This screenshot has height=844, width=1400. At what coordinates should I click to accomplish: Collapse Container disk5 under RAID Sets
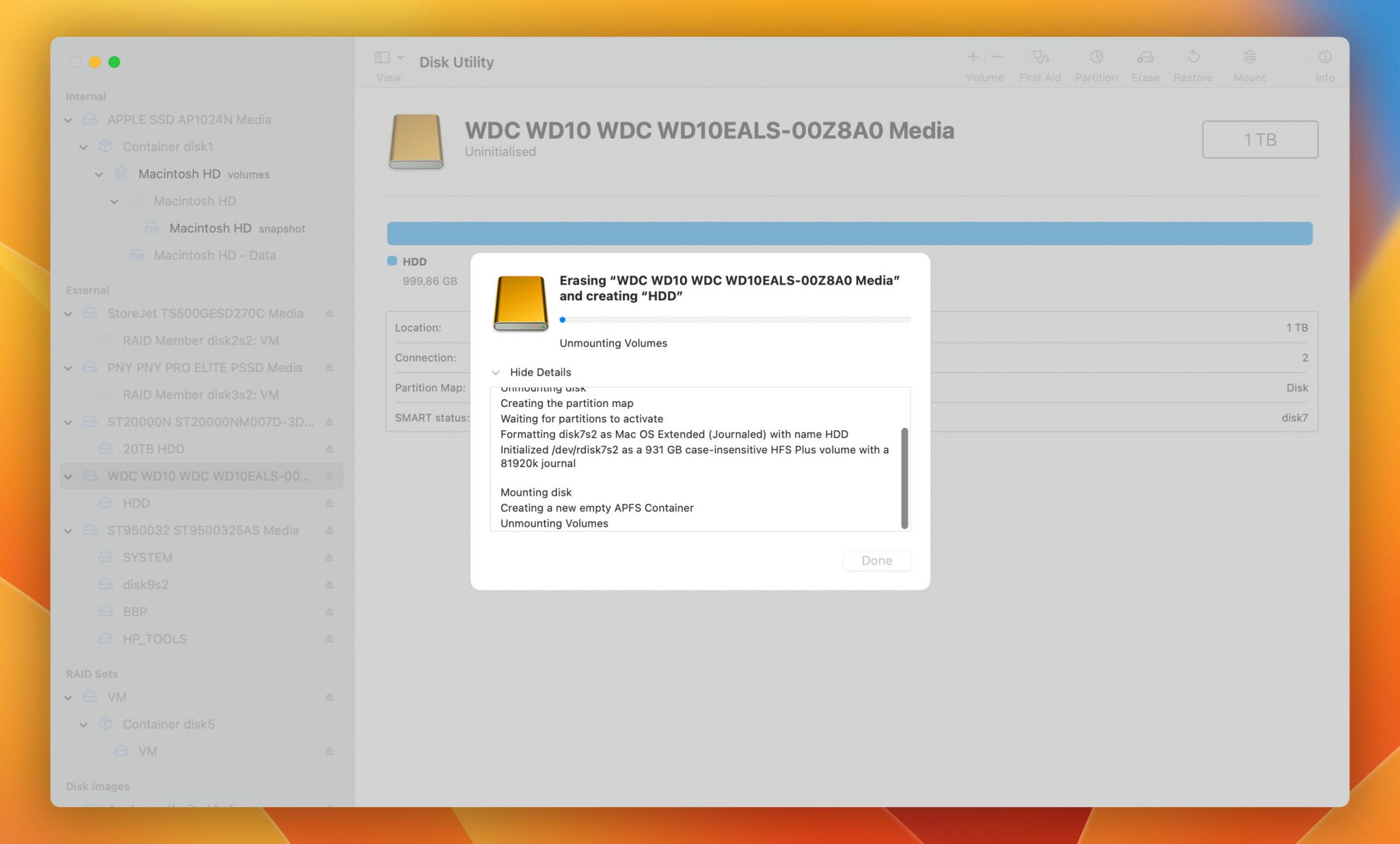coord(83,724)
